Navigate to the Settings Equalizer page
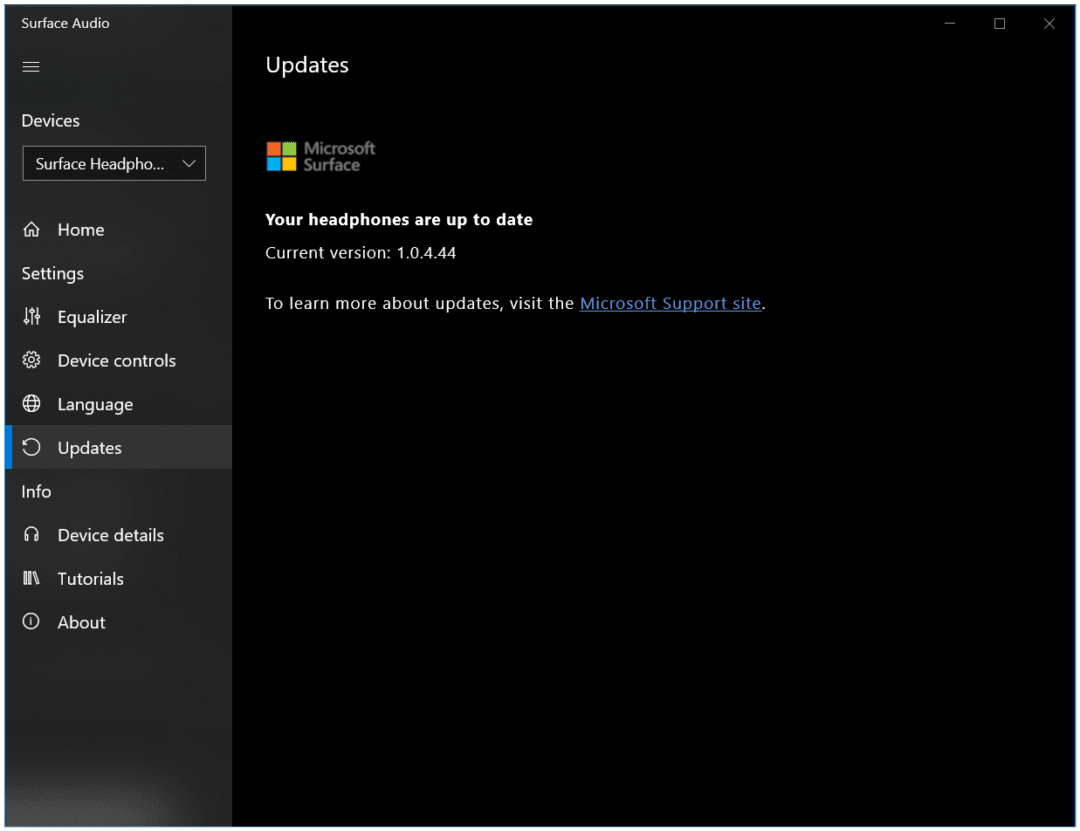The height and width of the screenshot is (831, 1080). point(93,317)
